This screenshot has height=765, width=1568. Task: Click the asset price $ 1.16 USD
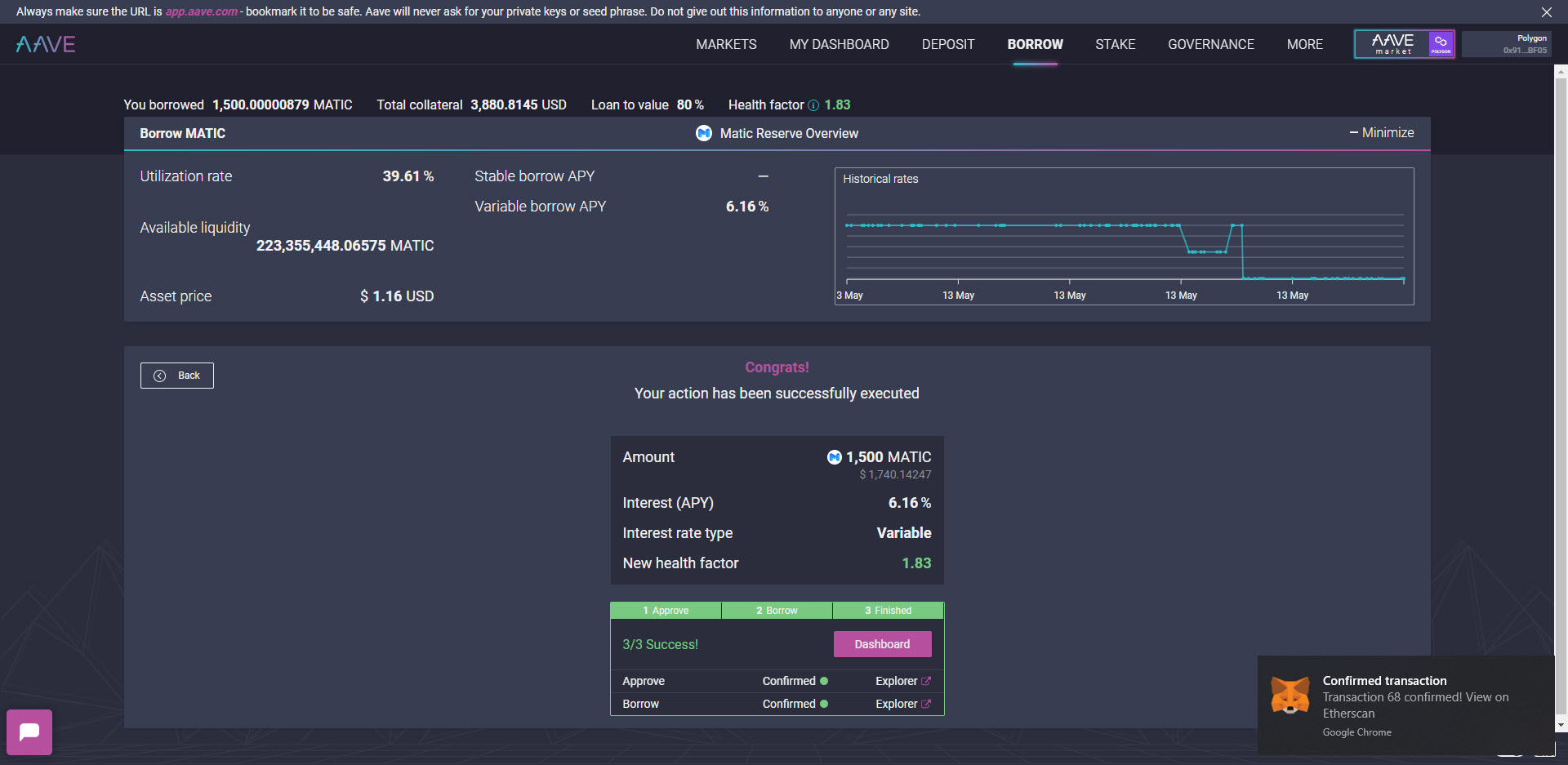pyautogui.click(x=397, y=296)
